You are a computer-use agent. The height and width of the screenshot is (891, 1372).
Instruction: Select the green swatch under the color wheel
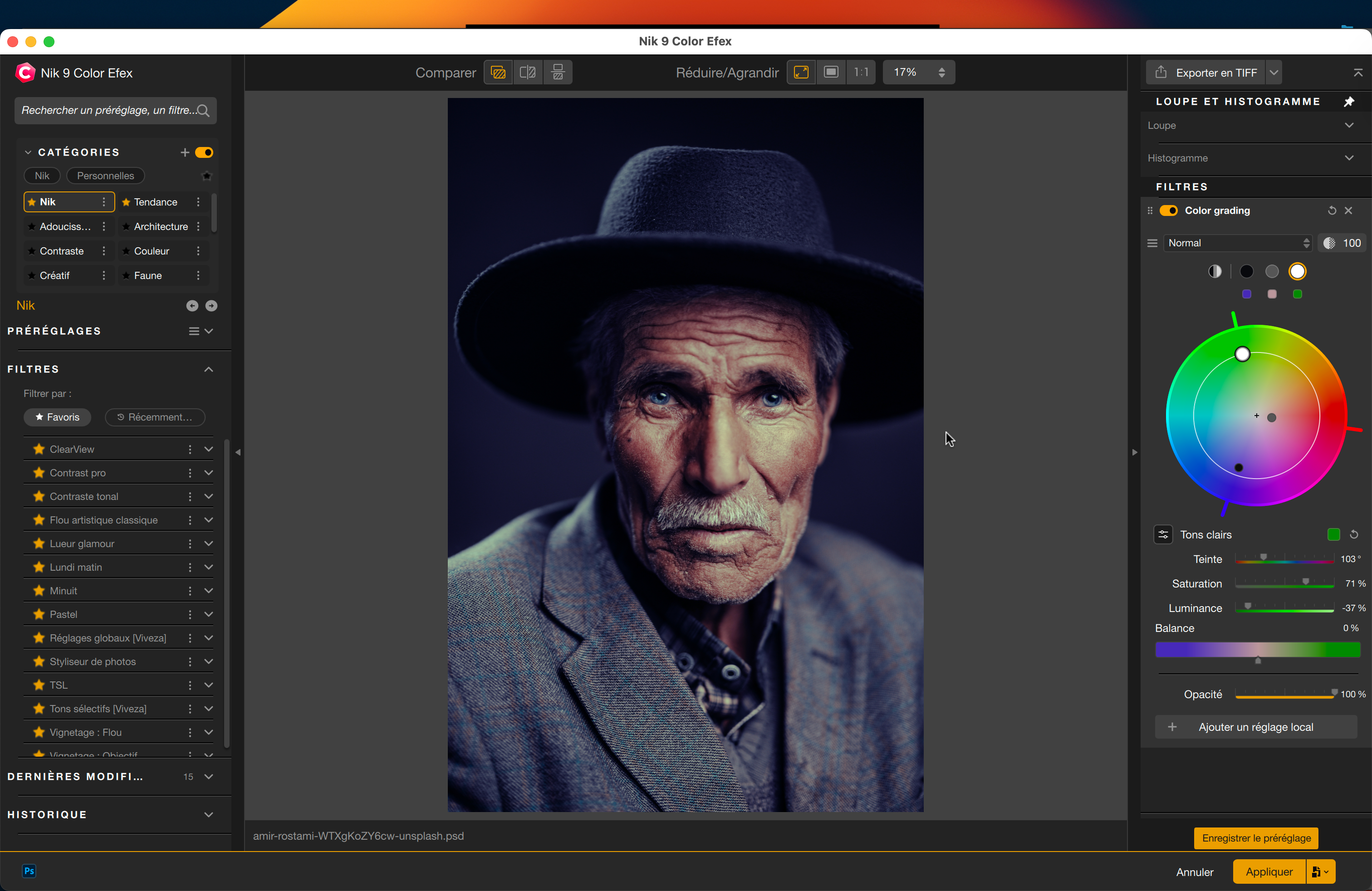point(1298,294)
